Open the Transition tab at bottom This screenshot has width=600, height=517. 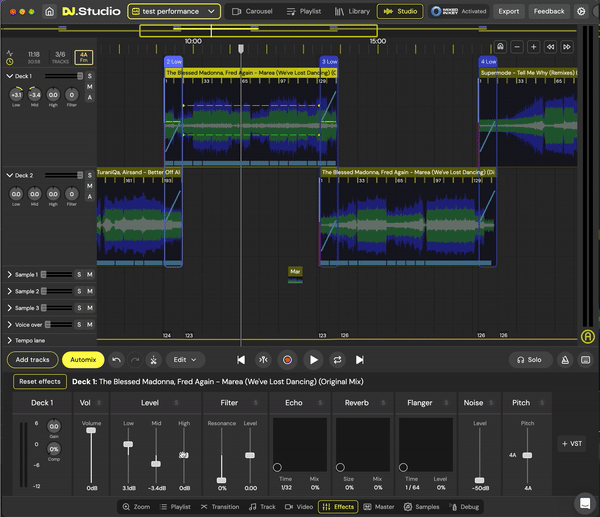point(220,507)
